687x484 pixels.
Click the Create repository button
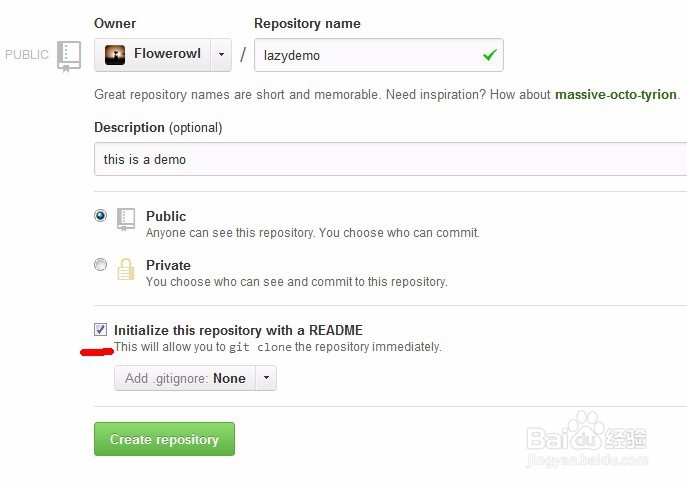(x=164, y=439)
